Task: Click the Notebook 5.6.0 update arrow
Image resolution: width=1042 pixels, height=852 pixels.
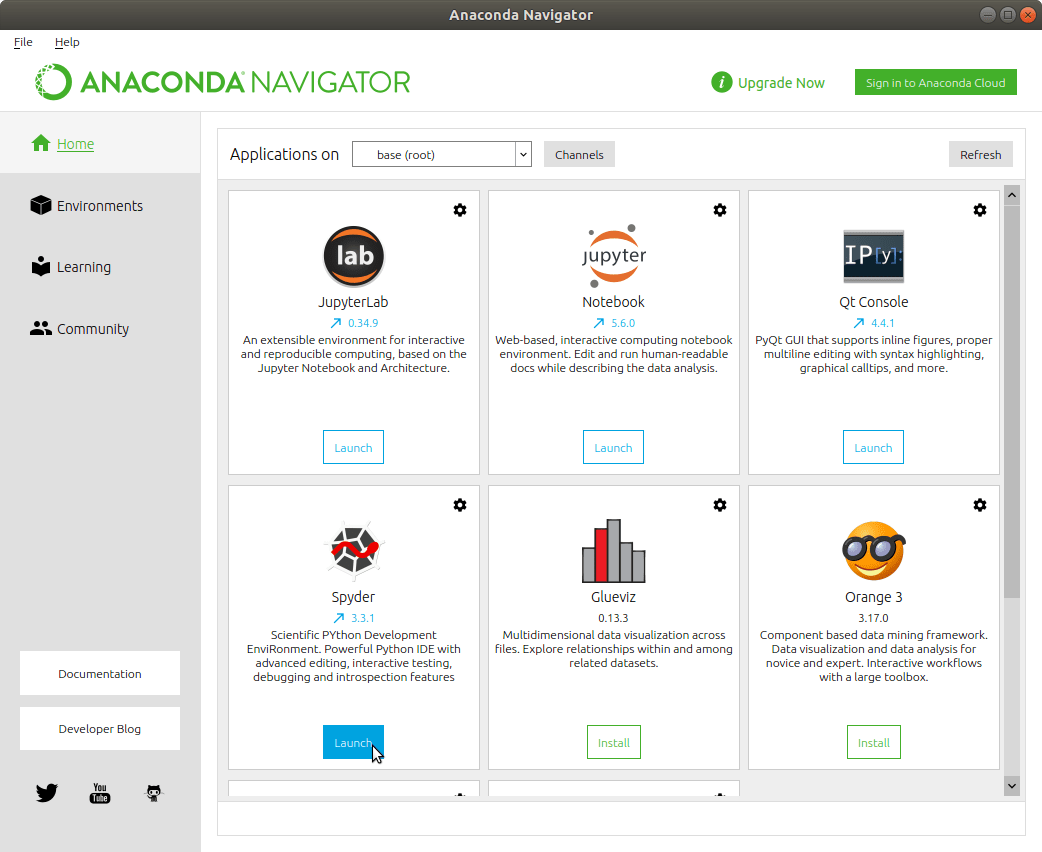Action: [x=599, y=323]
